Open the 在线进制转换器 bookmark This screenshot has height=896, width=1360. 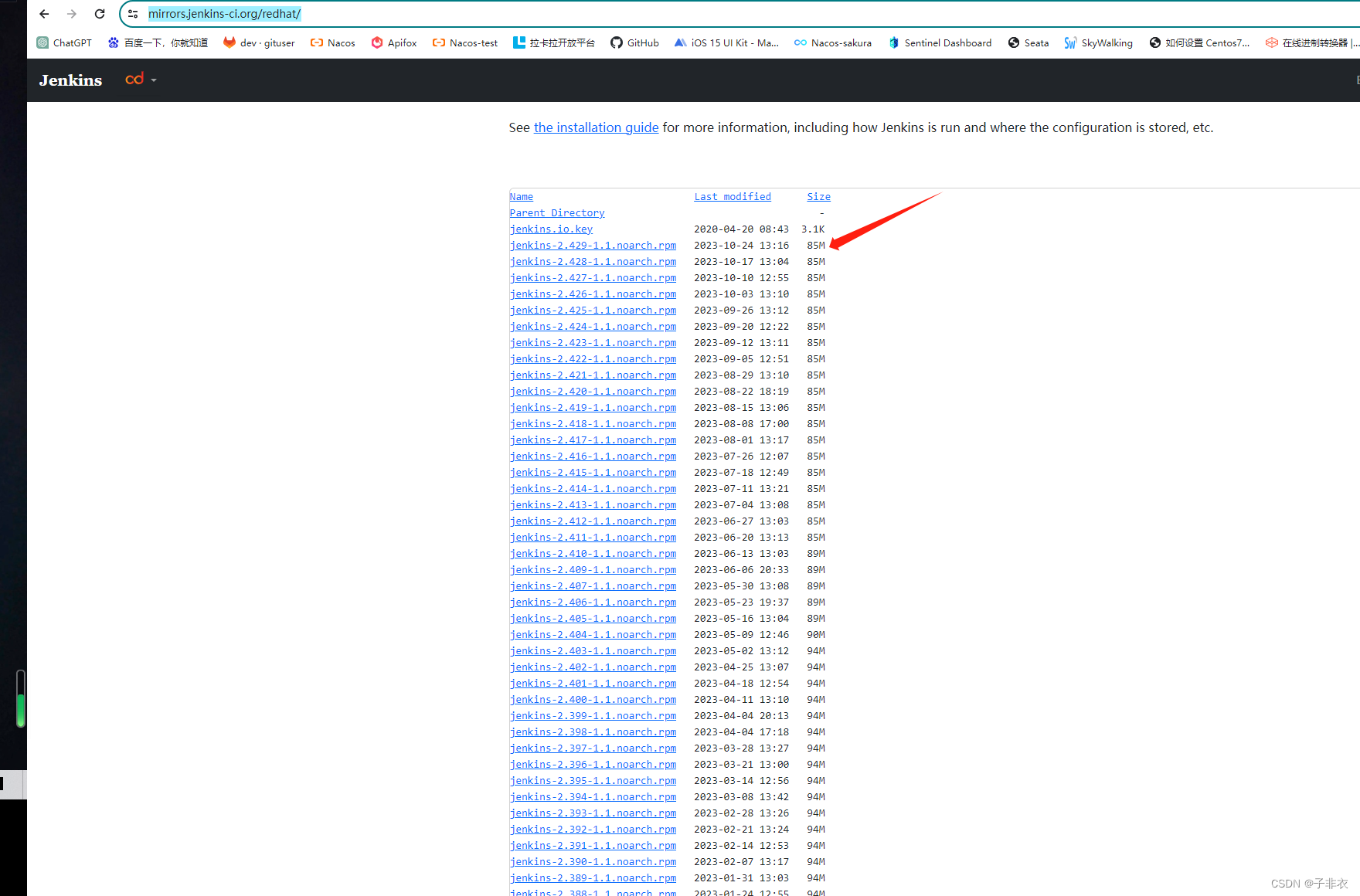coord(1311,43)
